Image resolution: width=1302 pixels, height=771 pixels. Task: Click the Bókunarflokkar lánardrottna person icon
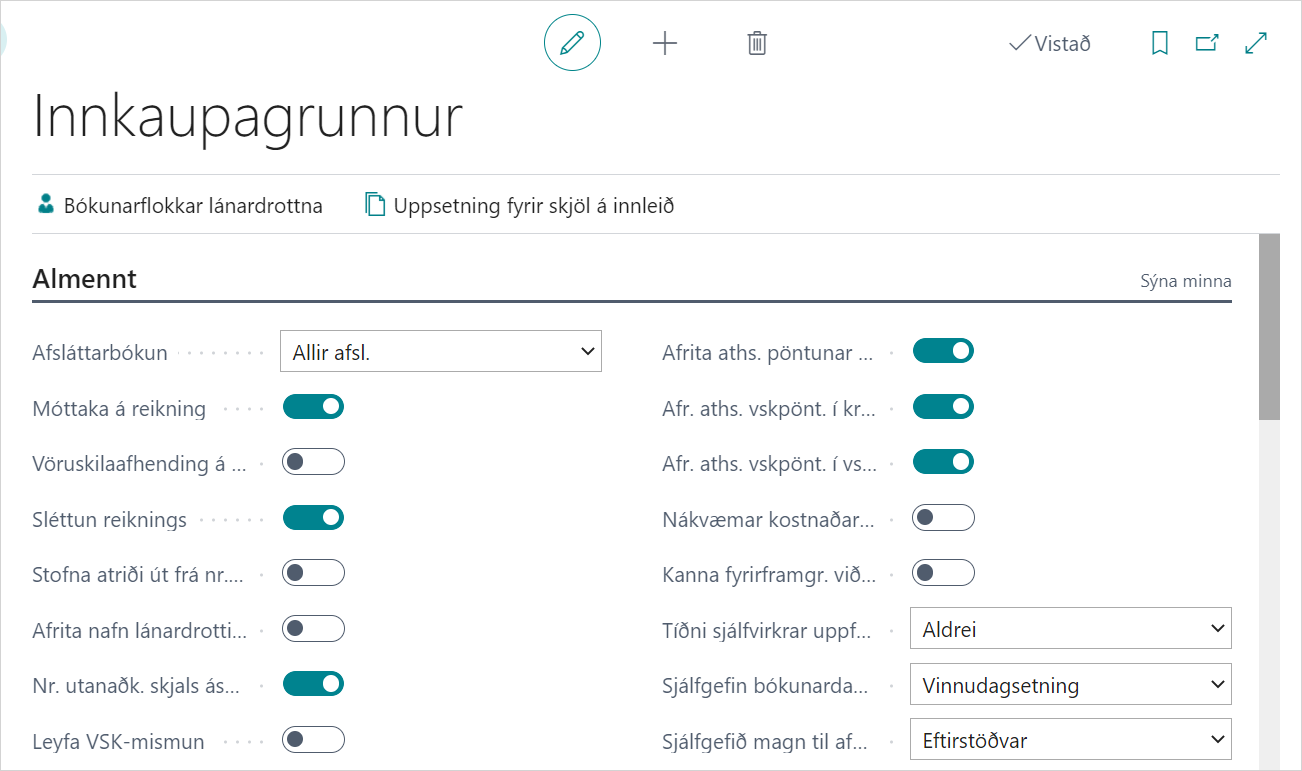[46, 205]
